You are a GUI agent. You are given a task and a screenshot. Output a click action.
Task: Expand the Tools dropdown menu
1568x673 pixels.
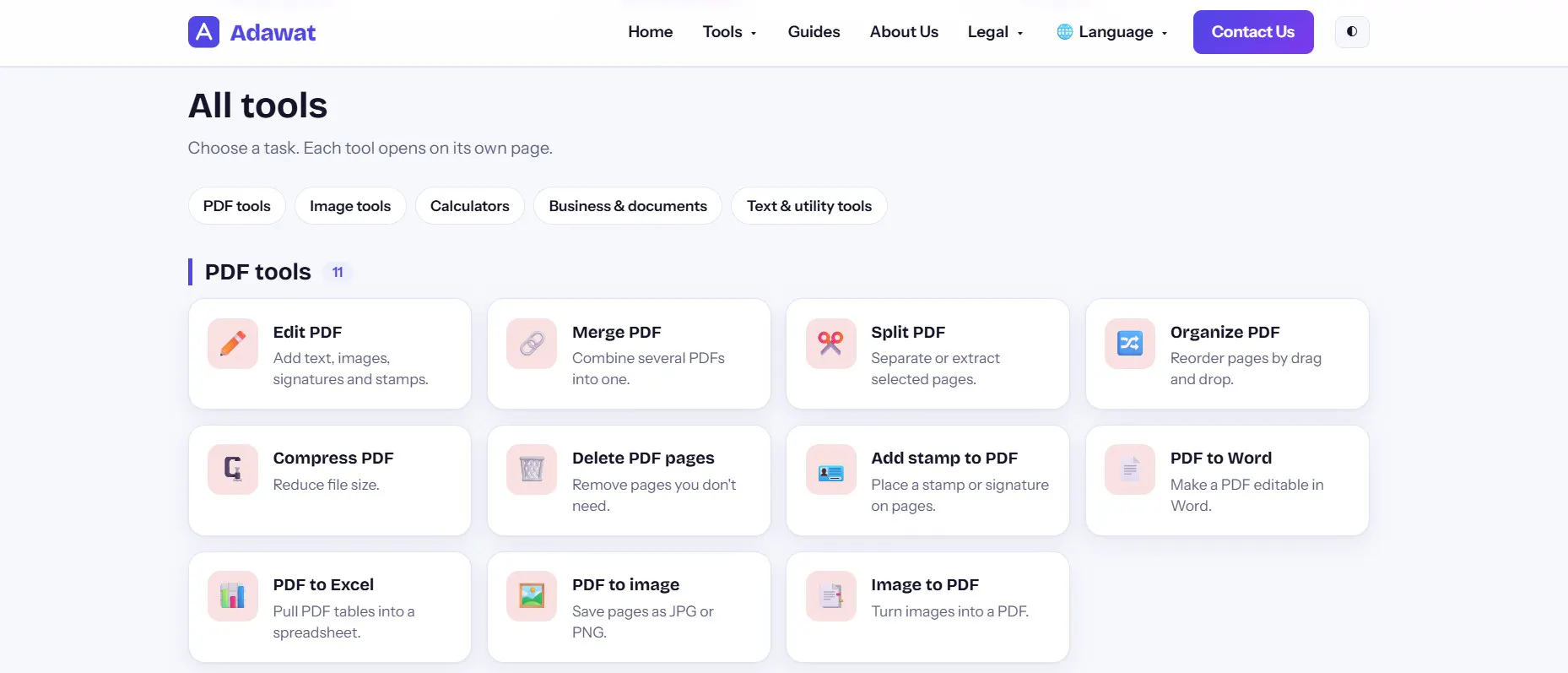coord(730,32)
